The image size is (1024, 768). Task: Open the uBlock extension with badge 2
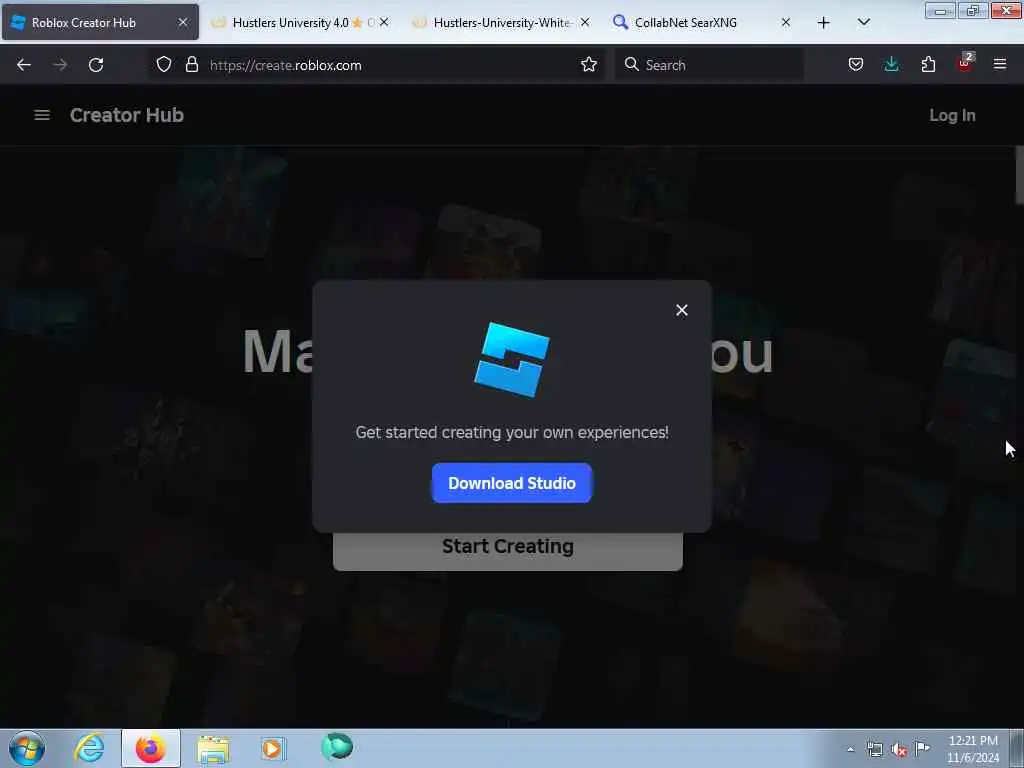[x=965, y=63]
